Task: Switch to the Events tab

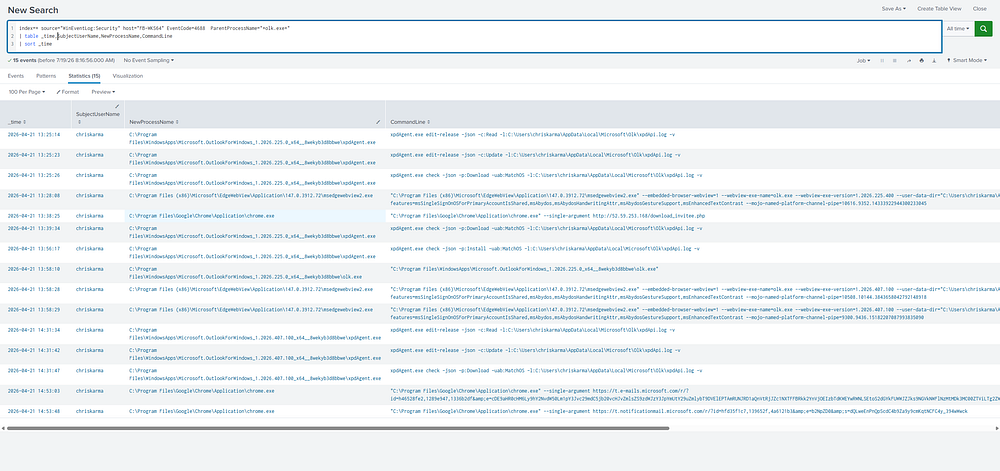Action: (16, 76)
